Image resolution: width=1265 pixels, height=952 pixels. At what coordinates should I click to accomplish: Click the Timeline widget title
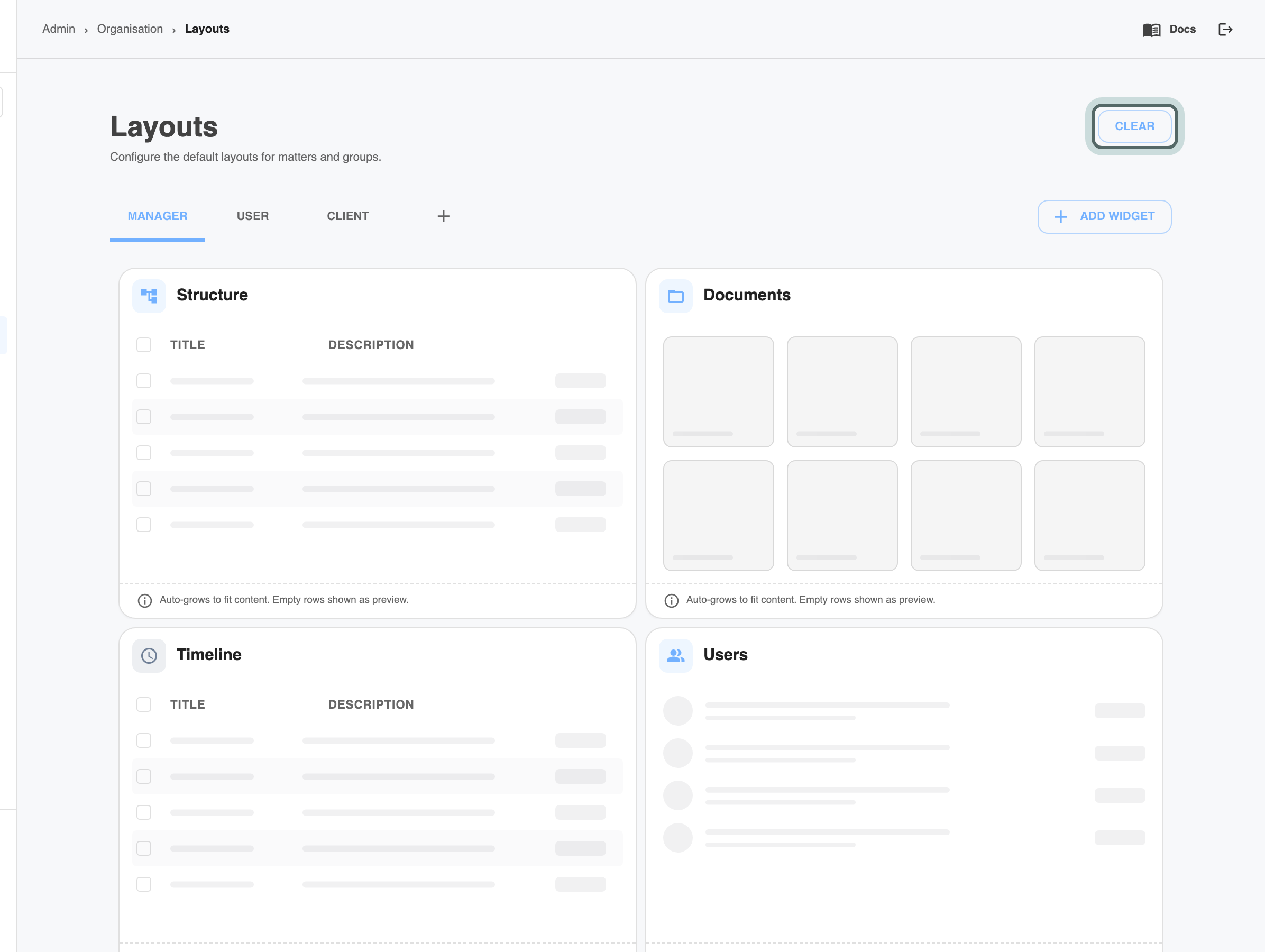[209, 655]
